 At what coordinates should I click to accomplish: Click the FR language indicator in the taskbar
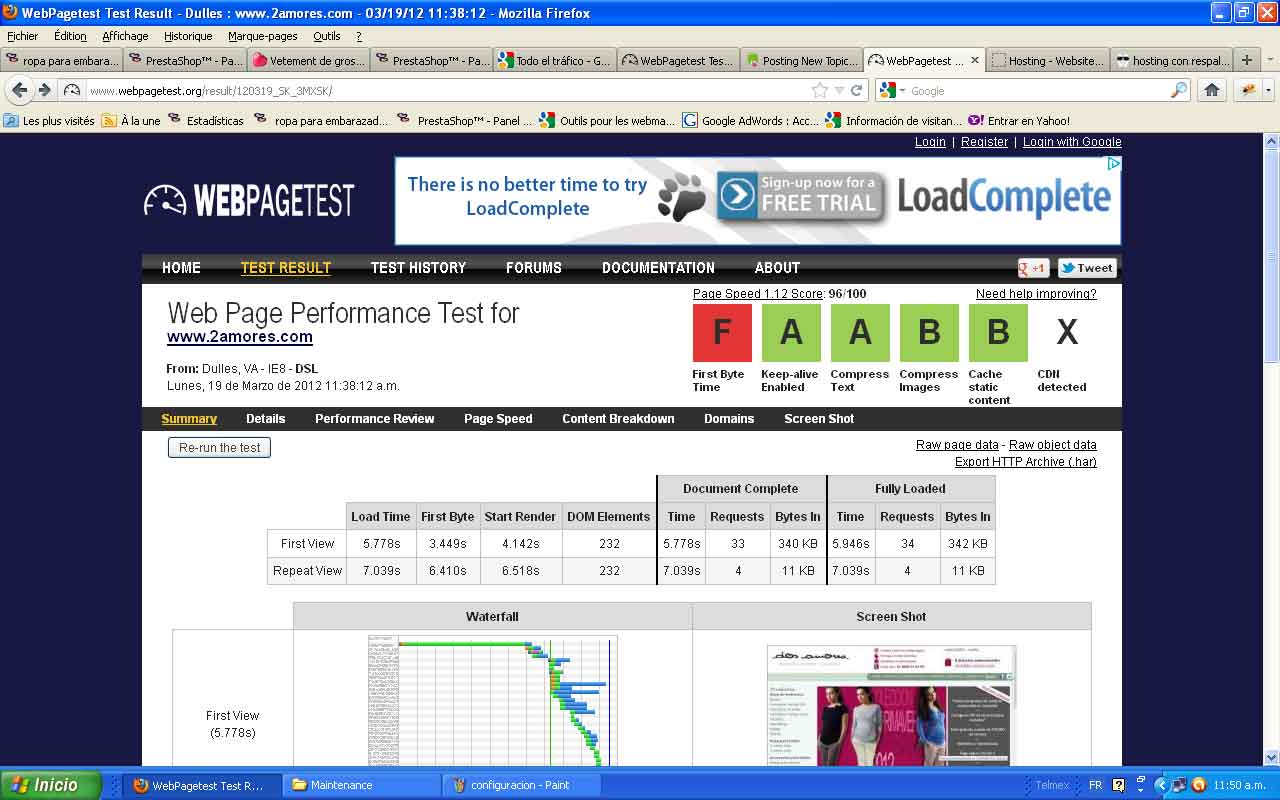coord(1095,785)
